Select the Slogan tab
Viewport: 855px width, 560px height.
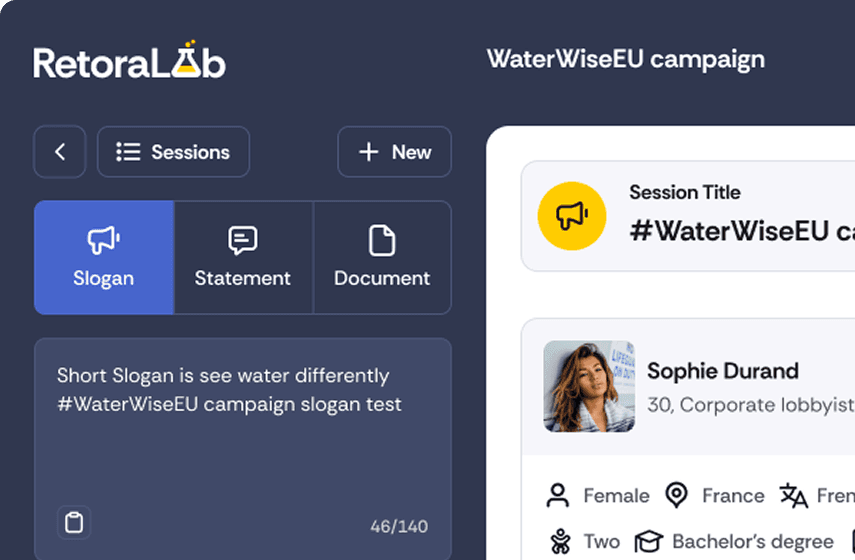click(104, 258)
